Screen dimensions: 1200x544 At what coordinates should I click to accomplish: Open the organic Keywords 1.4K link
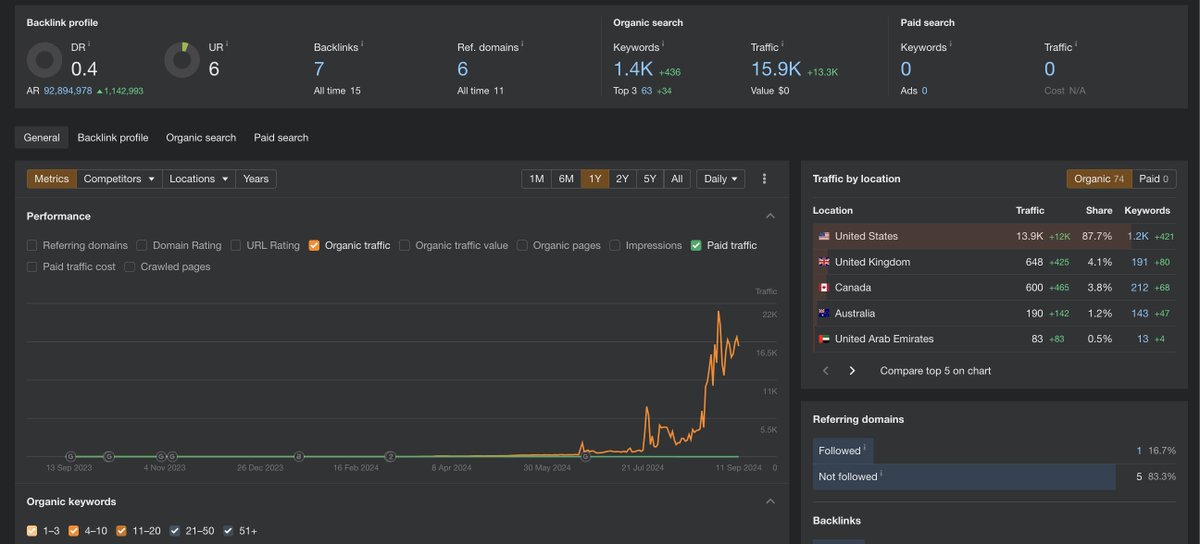[633, 69]
